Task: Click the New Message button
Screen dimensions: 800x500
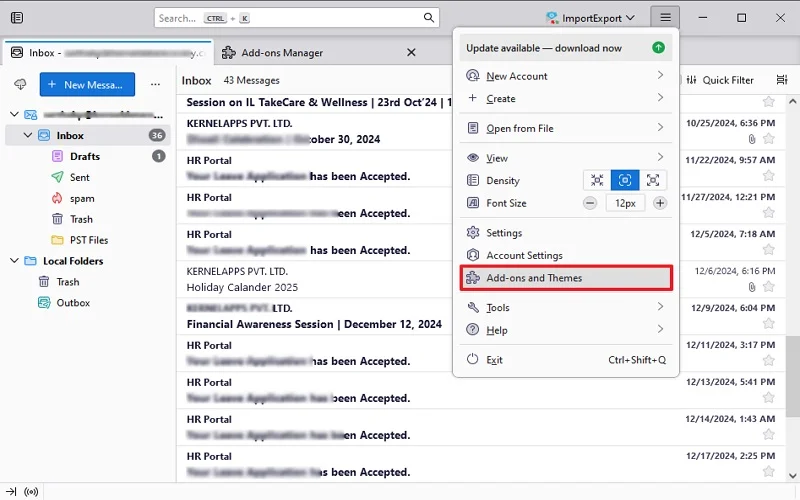Action: coord(87,84)
